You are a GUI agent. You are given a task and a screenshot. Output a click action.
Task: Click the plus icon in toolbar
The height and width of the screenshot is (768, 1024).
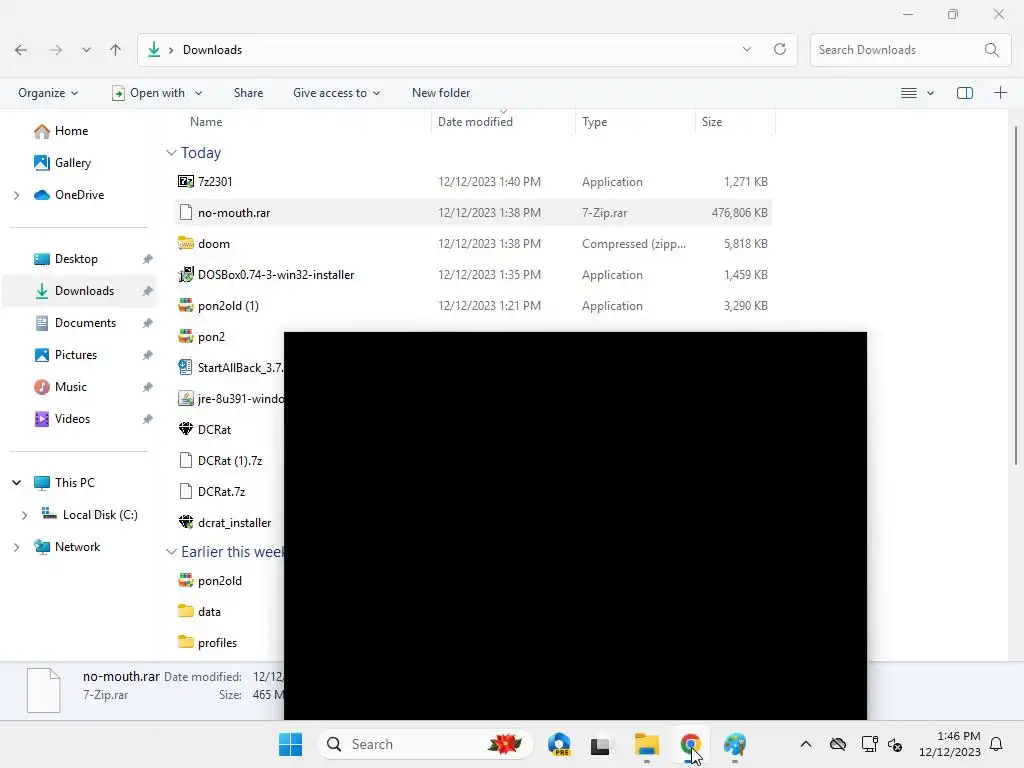coord(1000,93)
